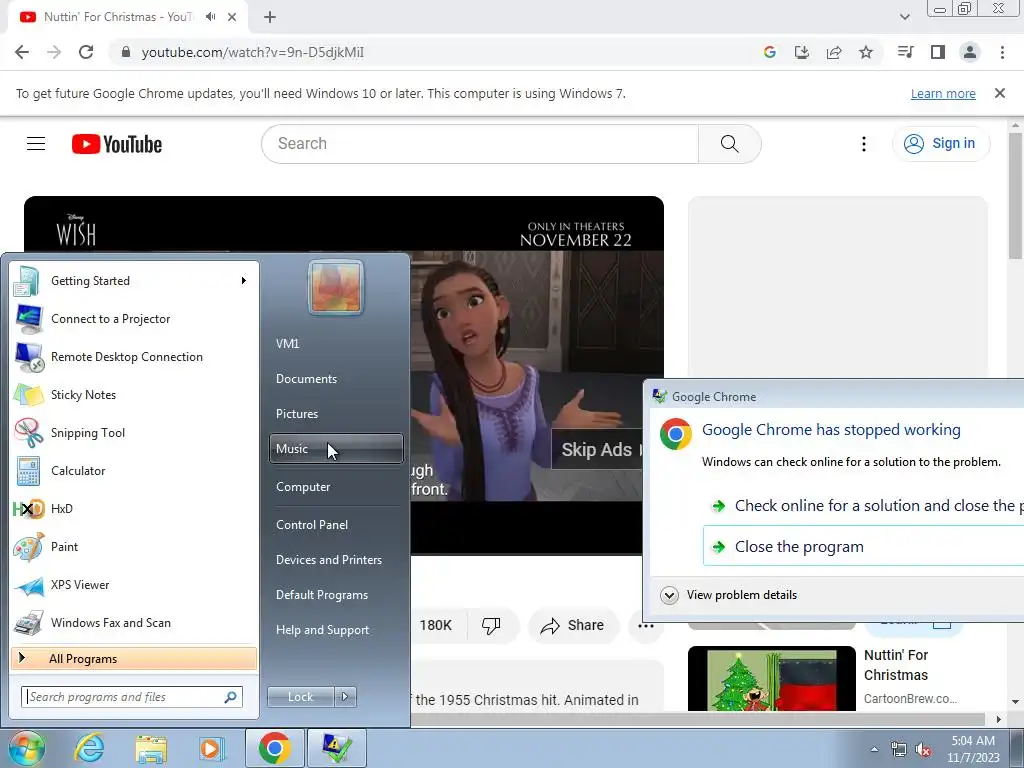Click Learn more in the update banner
This screenshot has height=768, width=1024.
coord(943,93)
